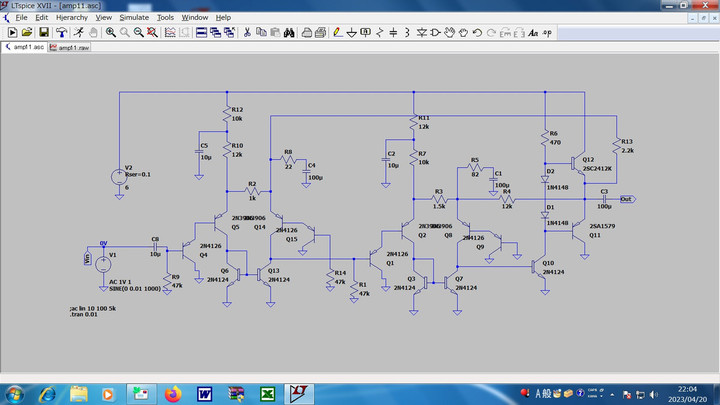The image size is (720, 405).
Task: Open the Hierarchy menu
Action: pos(71,18)
